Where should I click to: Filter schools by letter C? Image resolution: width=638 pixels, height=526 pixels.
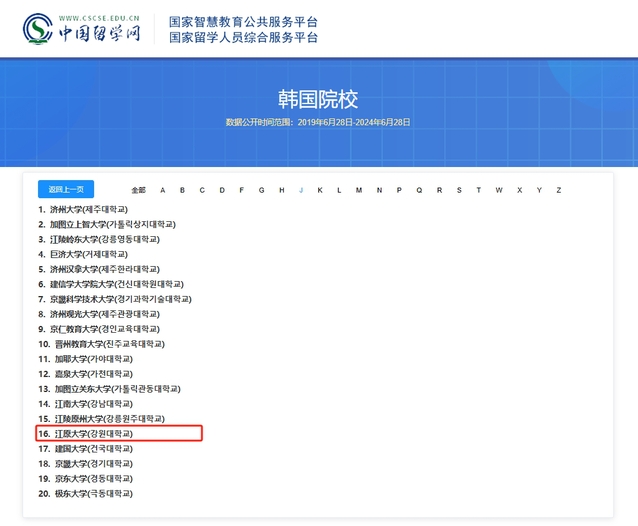click(202, 190)
